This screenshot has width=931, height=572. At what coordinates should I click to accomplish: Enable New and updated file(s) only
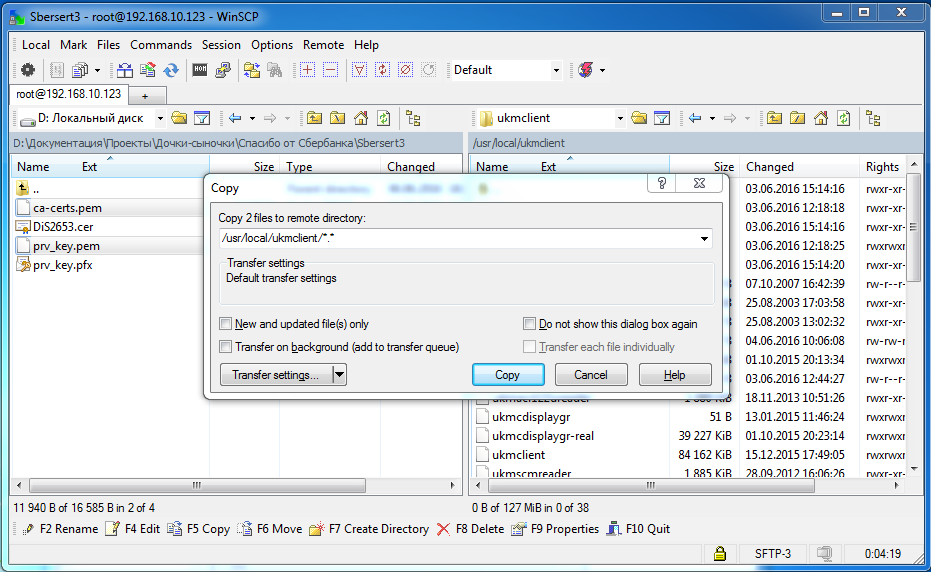(x=226, y=324)
